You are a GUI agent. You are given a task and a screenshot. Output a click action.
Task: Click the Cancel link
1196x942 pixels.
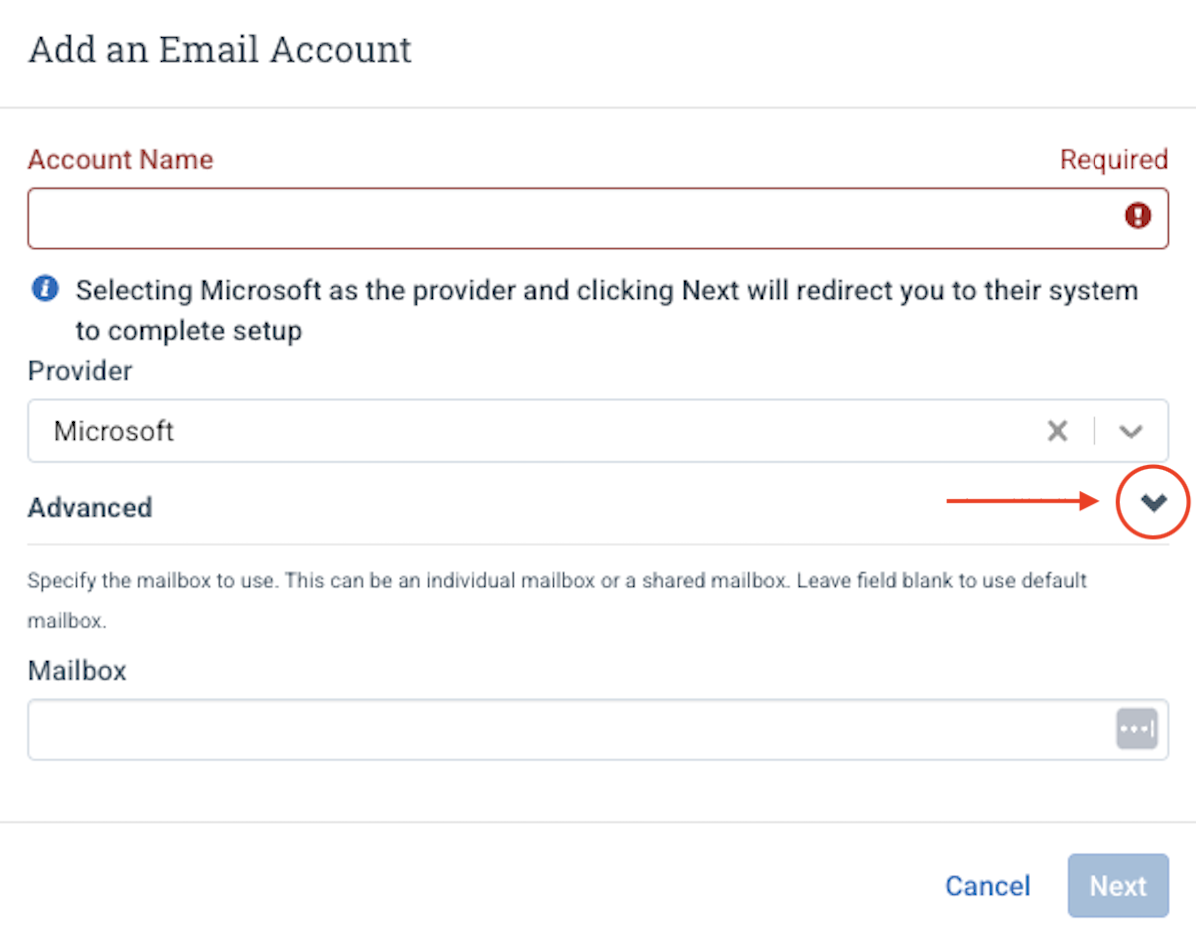coord(988,886)
